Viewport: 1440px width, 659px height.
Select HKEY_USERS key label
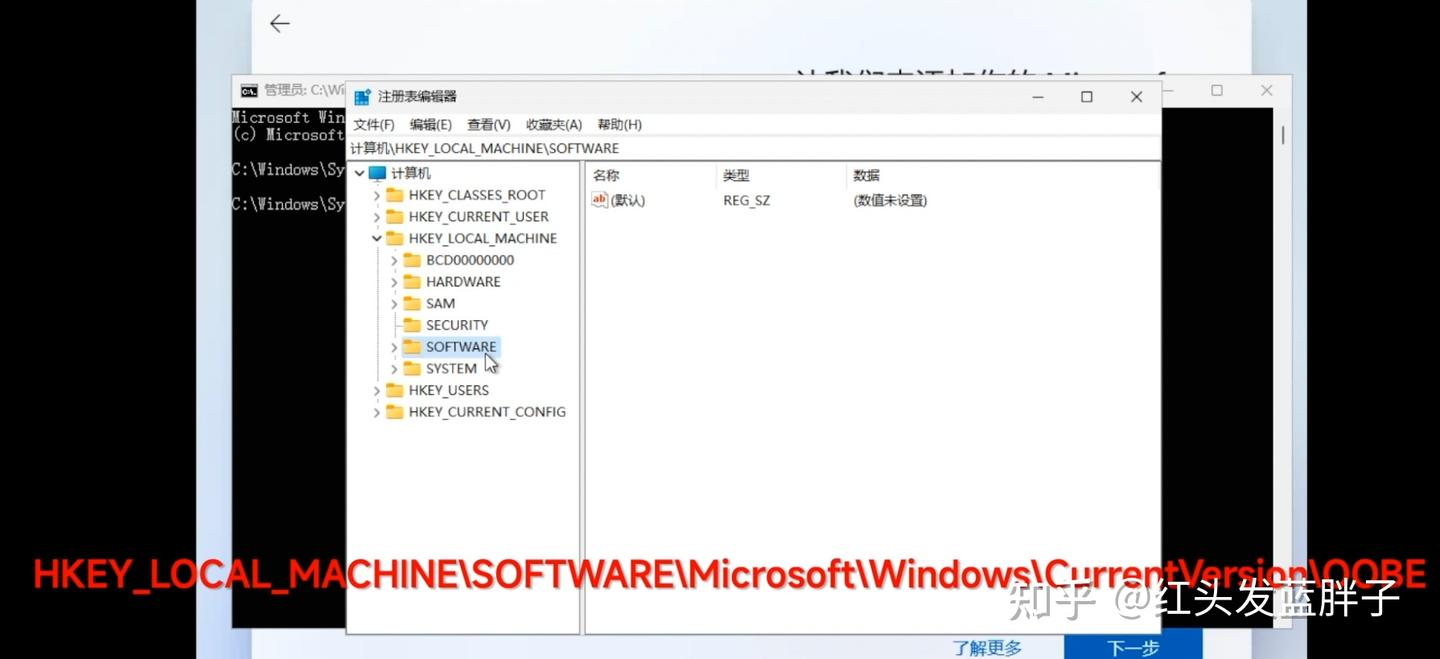(449, 391)
